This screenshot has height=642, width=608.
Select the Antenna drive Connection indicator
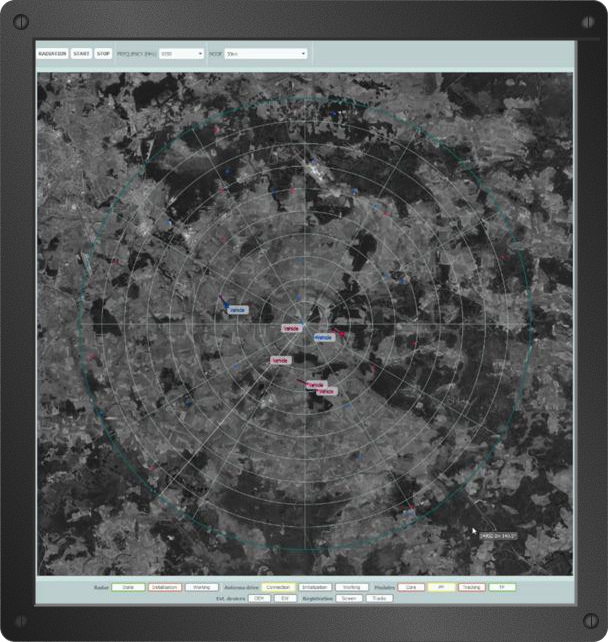(x=279, y=587)
